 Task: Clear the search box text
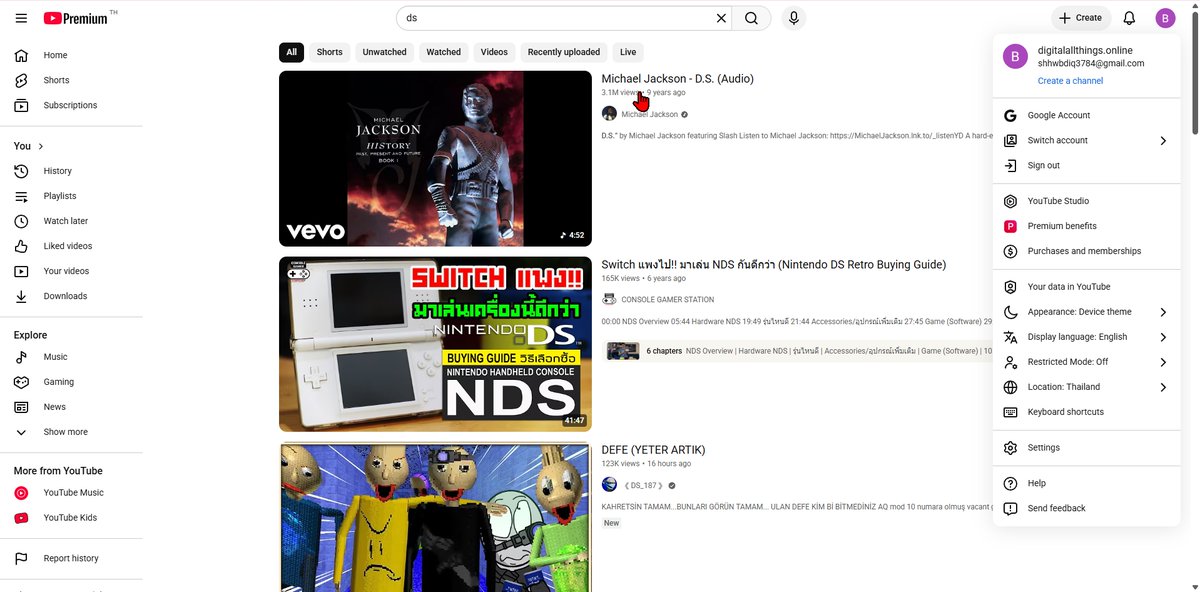pyautogui.click(x=721, y=18)
